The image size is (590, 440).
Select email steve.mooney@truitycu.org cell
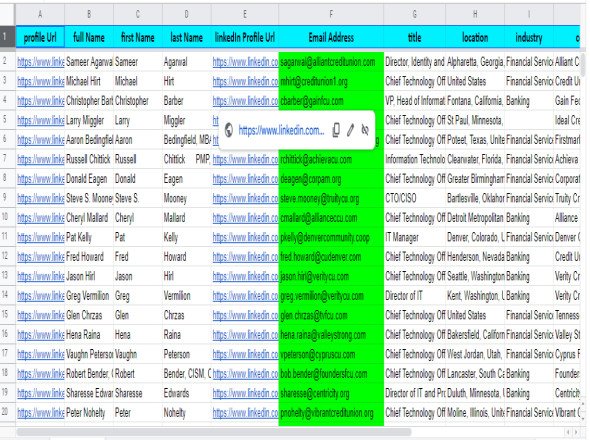pyautogui.click(x=331, y=198)
